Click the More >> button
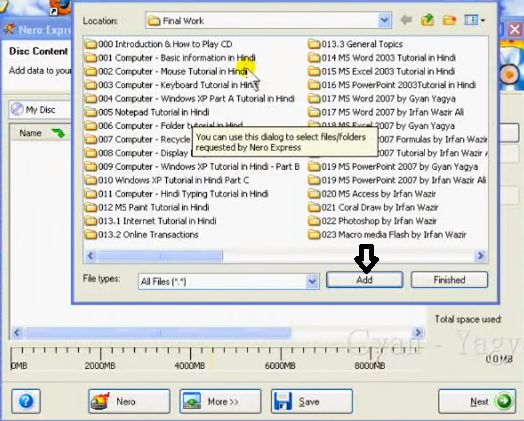Viewport: 524px width, 421px height. [x=220, y=401]
